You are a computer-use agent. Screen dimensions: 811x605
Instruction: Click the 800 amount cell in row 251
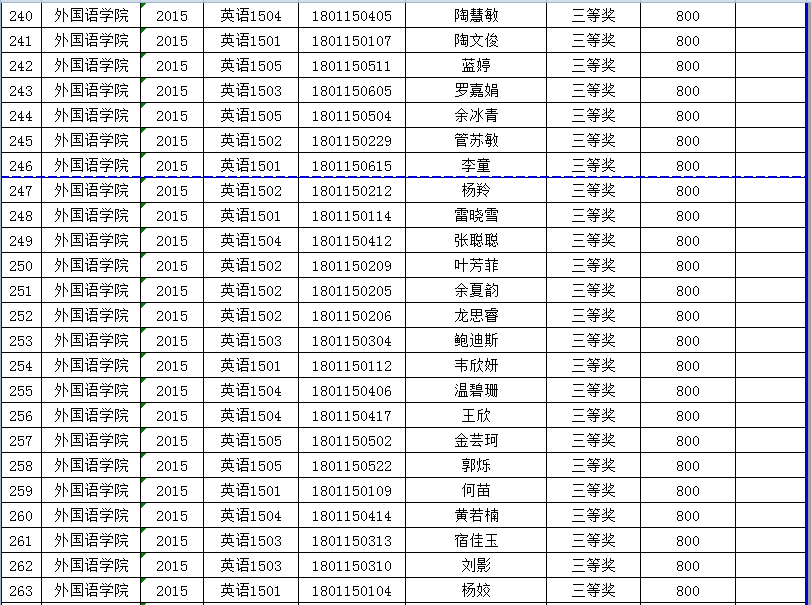687,291
